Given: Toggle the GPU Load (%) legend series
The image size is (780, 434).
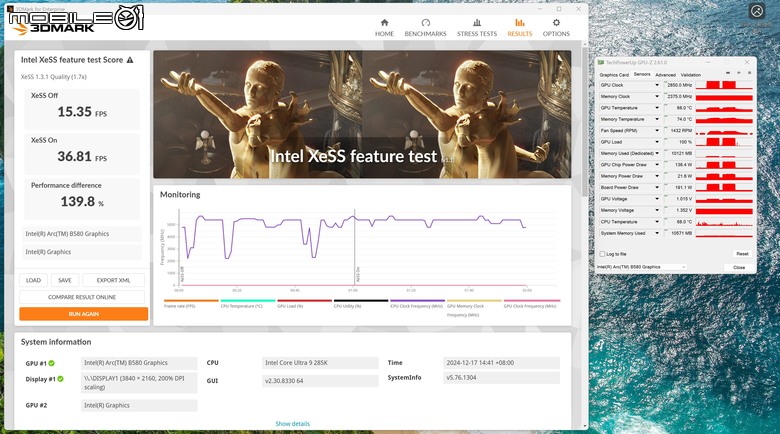Looking at the screenshot, I should click(304, 304).
